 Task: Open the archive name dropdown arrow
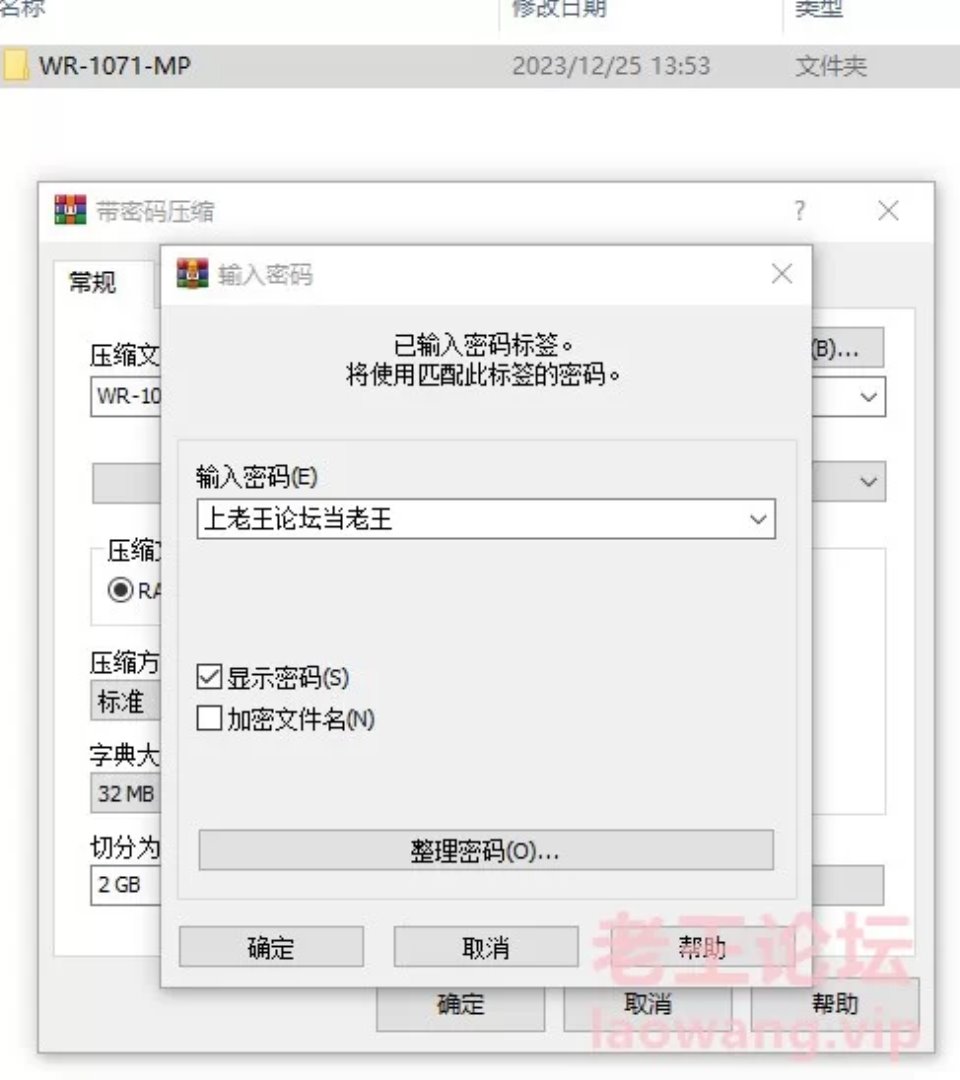[868, 397]
